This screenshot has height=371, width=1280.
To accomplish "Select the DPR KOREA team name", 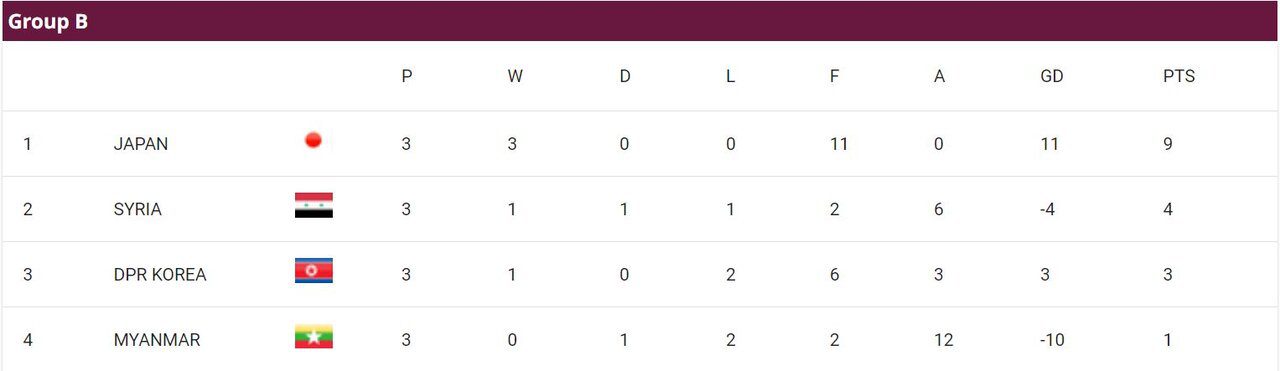I will [x=160, y=275].
